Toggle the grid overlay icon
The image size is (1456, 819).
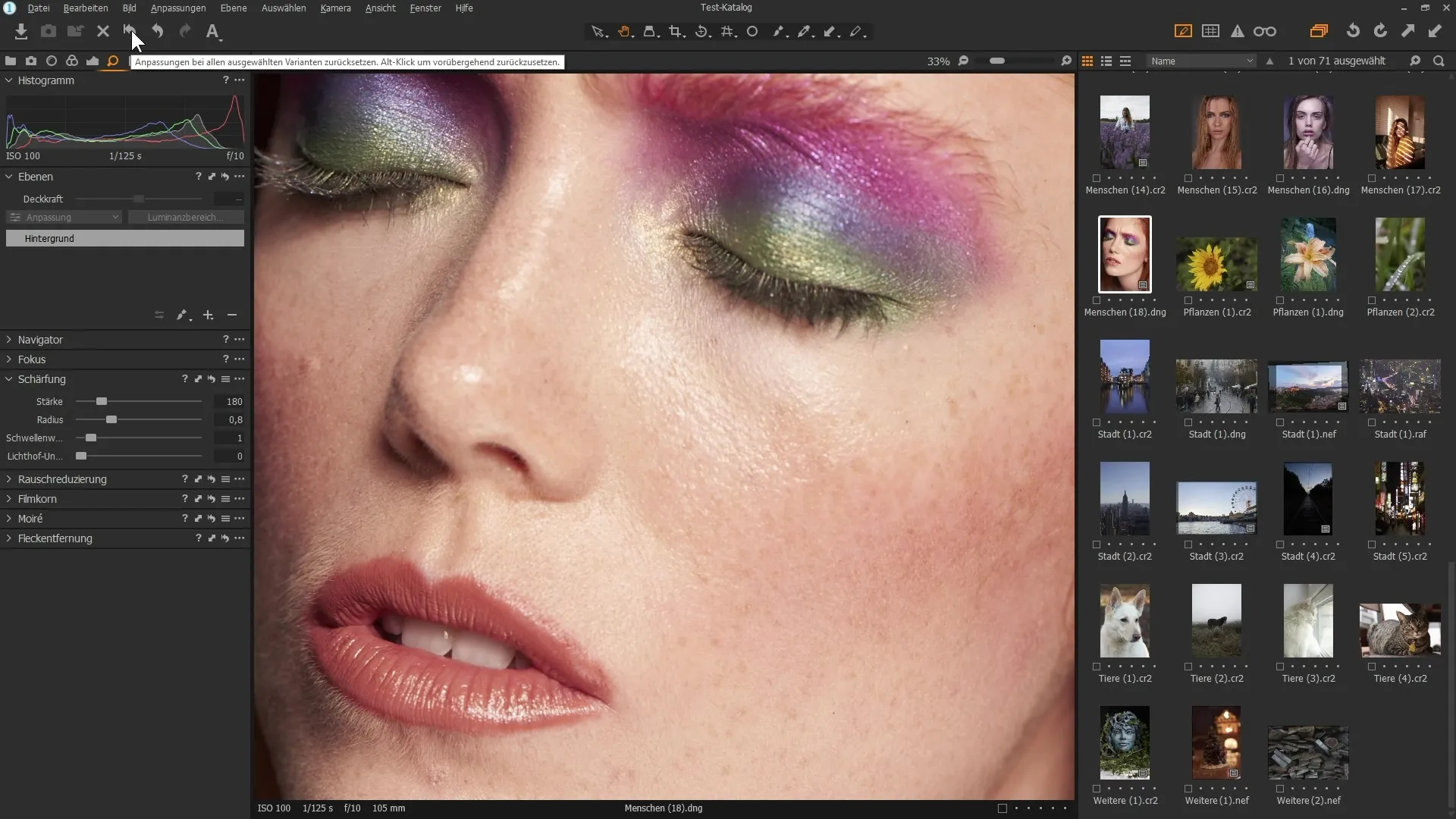point(1211,31)
